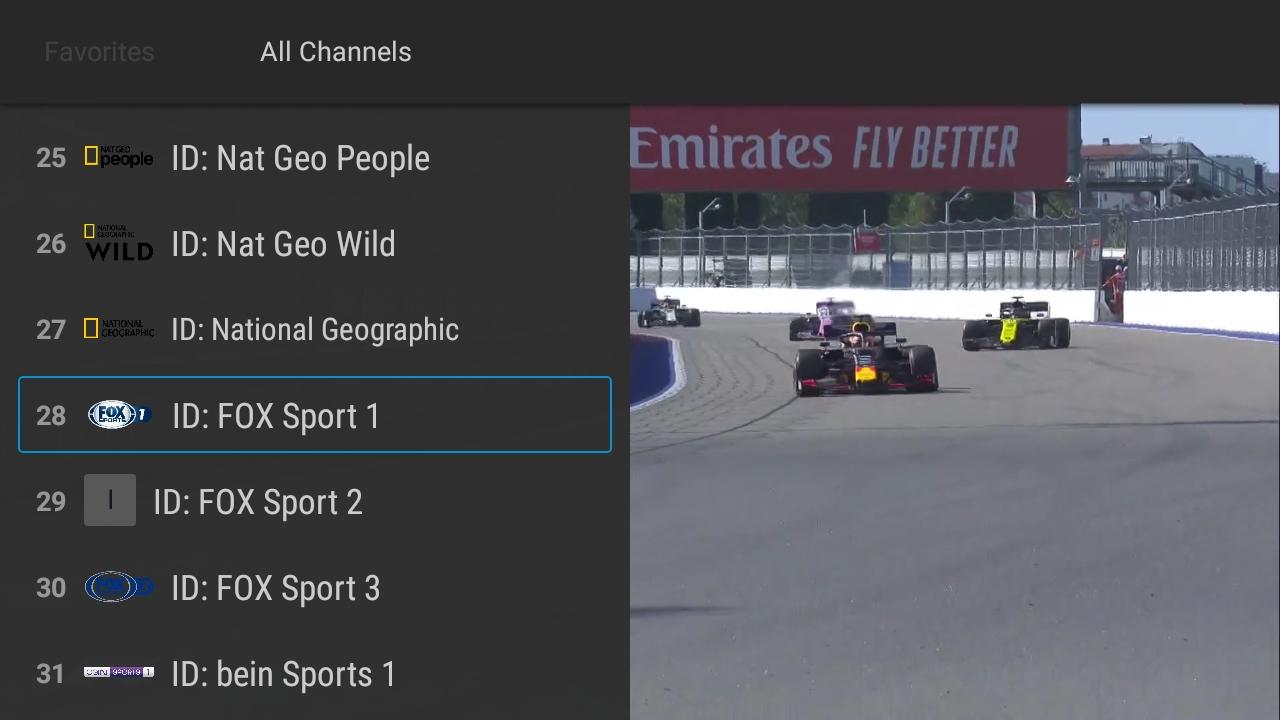The image size is (1280, 720).
Task: Click channel number 31
Action: 51,674
